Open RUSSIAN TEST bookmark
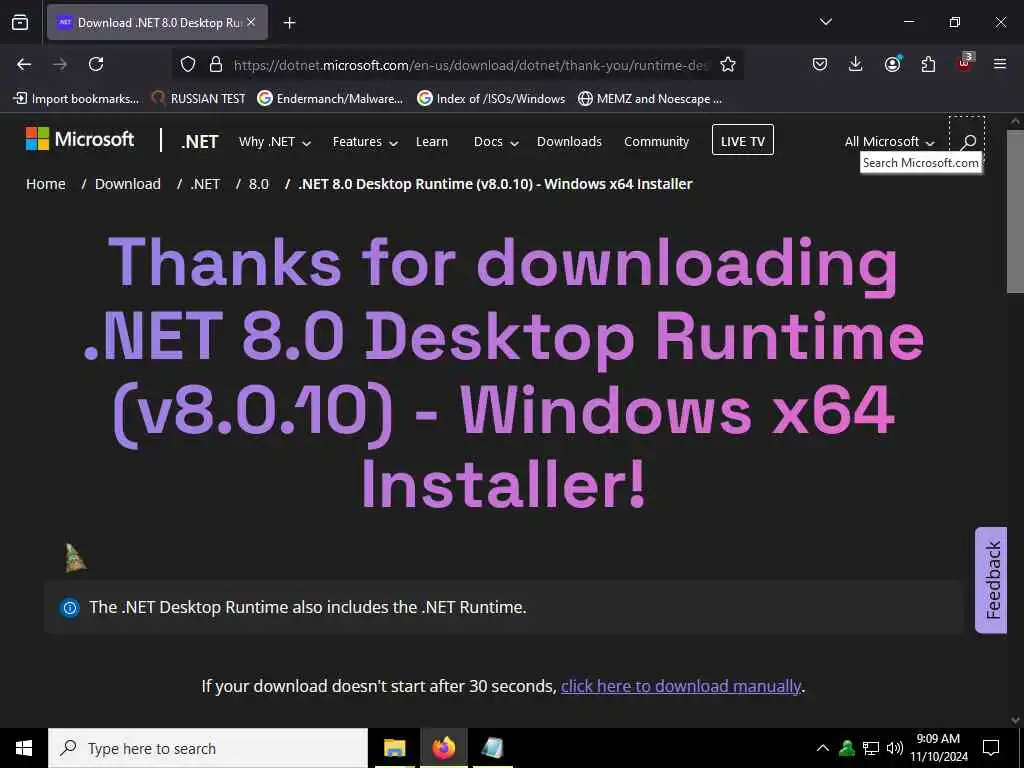This screenshot has height=768, width=1024. click(x=199, y=99)
